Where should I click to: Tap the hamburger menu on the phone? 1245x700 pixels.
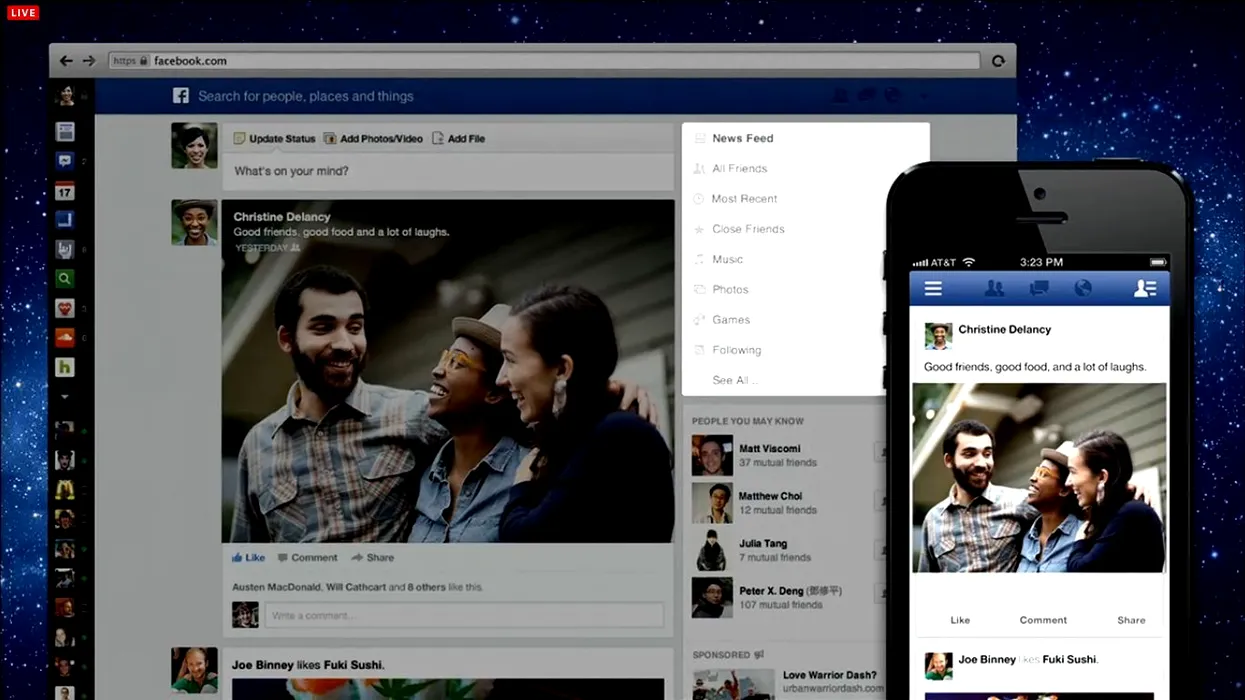pos(933,289)
